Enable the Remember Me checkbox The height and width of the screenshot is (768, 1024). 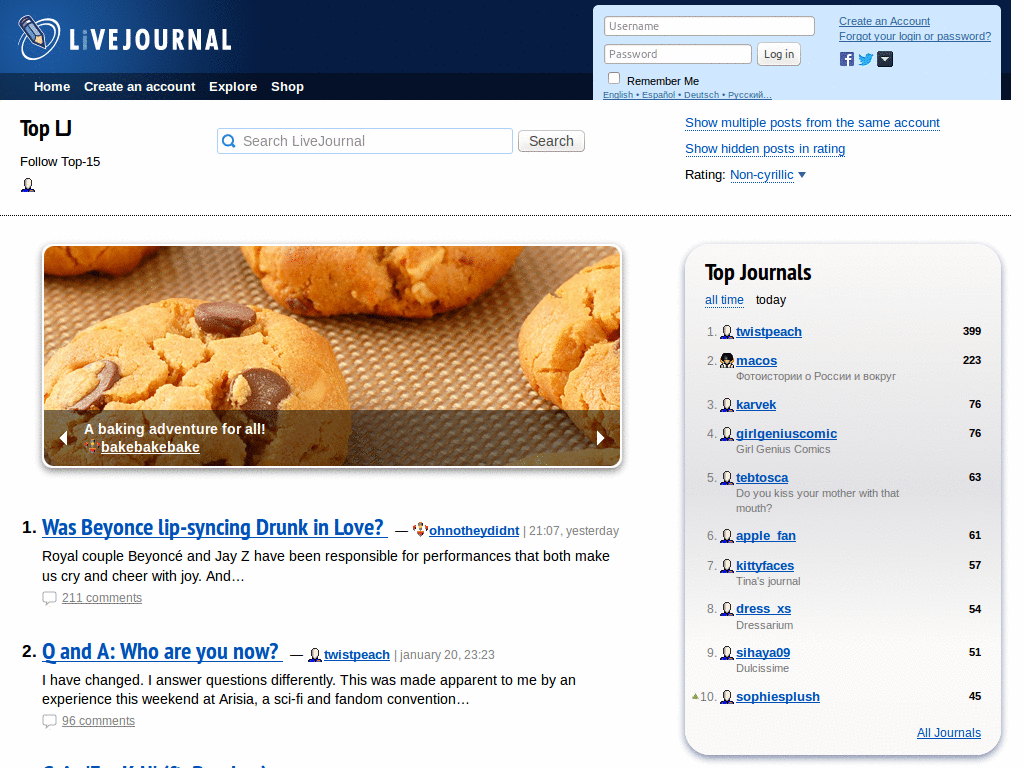click(613, 77)
